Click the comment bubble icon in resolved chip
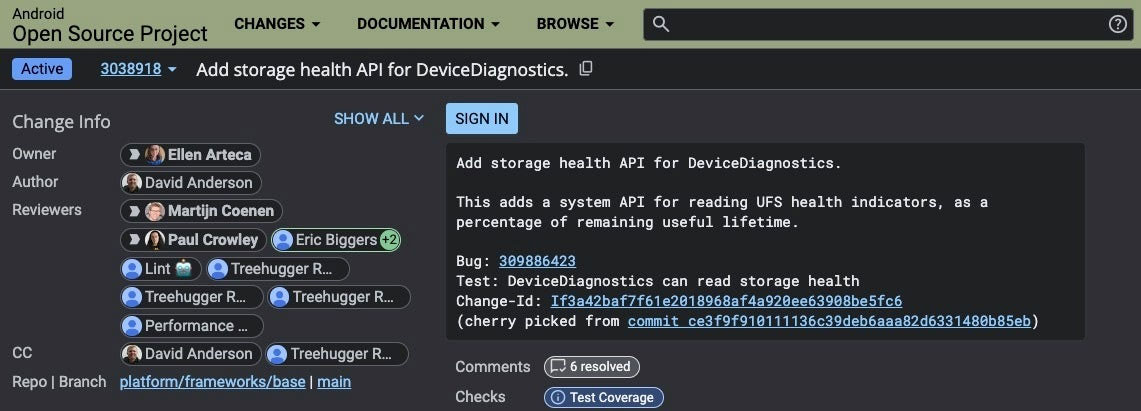 [557, 367]
